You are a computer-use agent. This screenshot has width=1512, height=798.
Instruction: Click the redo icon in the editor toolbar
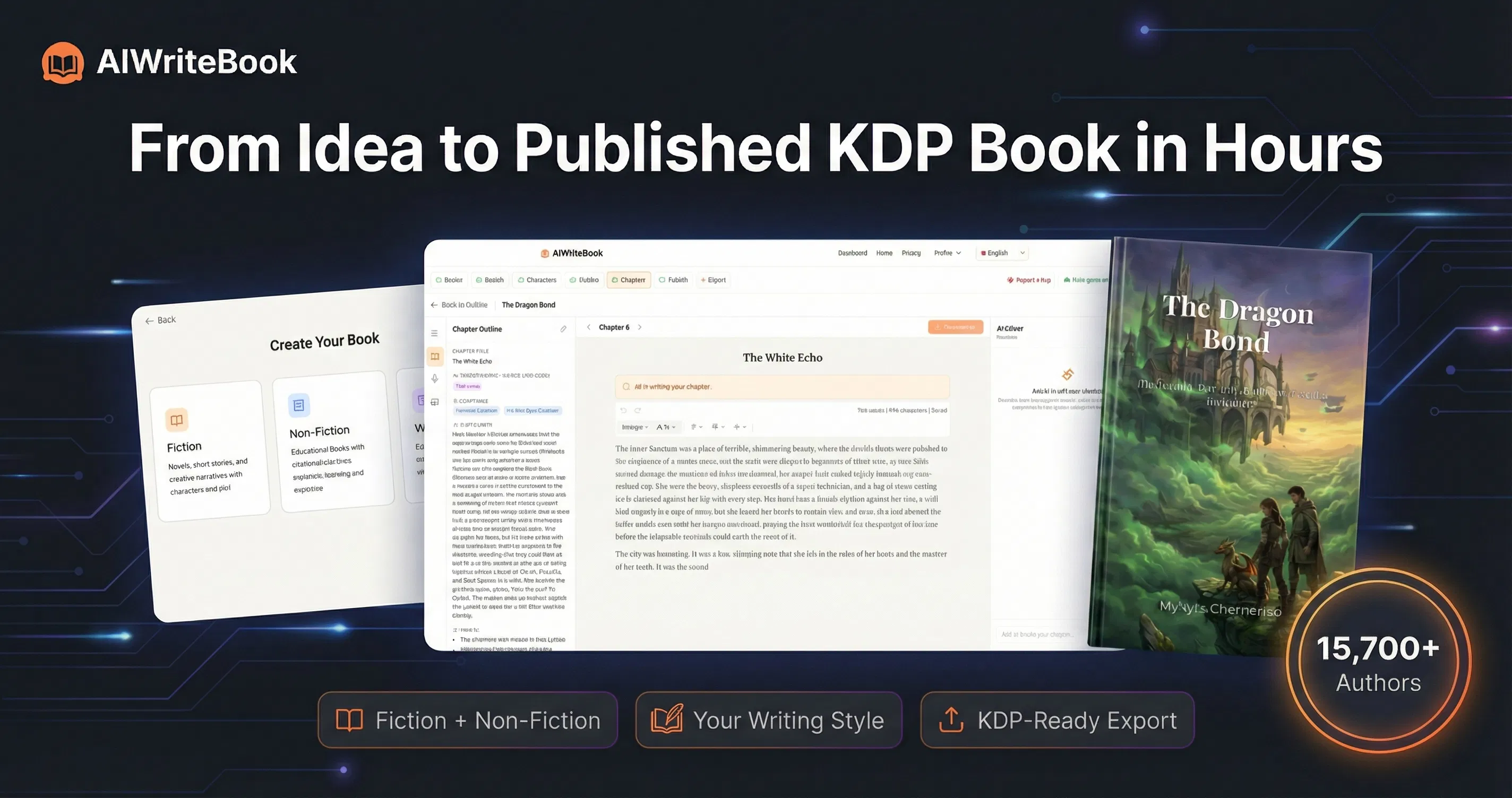pos(638,411)
